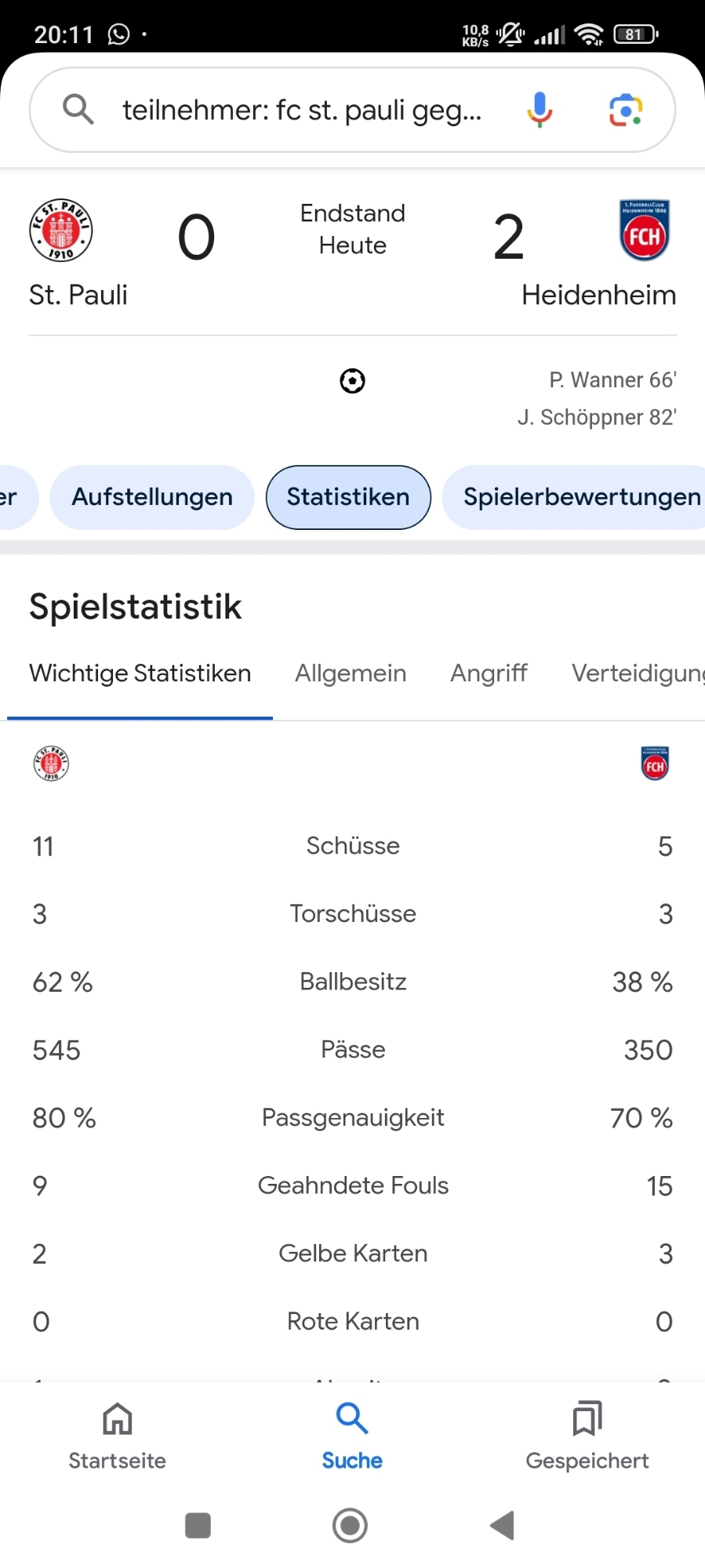Tap the search query text field
Image resolution: width=705 pixels, height=1568 pixels.
pyautogui.click(x=302, y=110)
